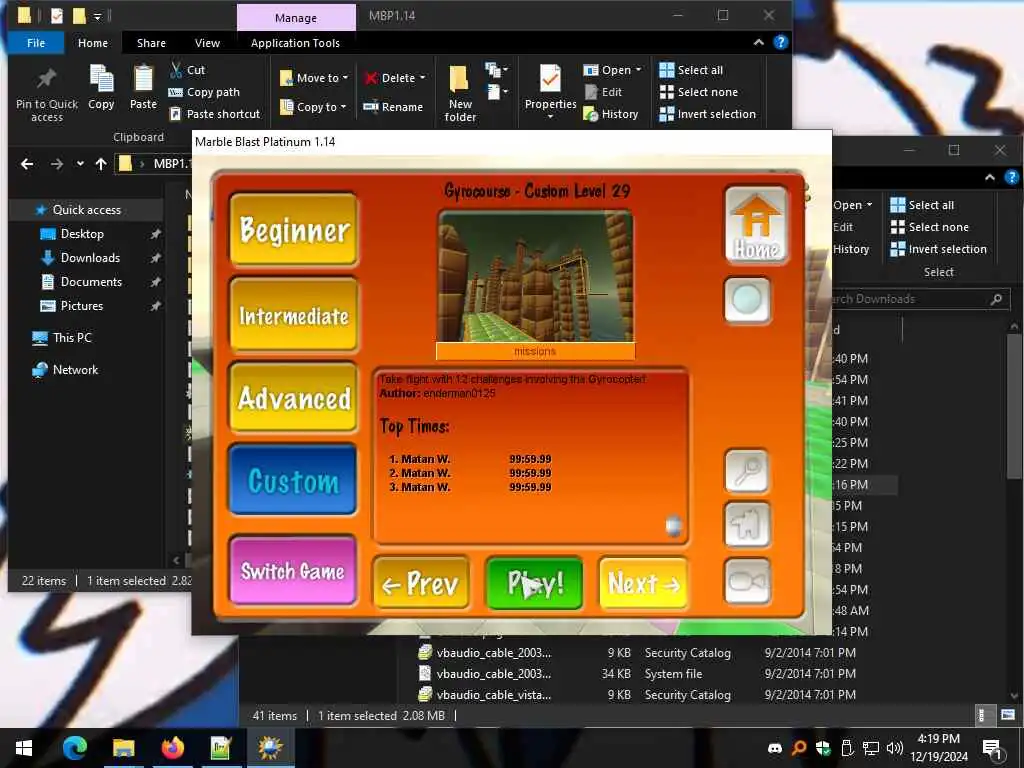The width and height of the screenshot is (1024, 768).
Task: Click the round marble selector button
Action: point(747,300)
